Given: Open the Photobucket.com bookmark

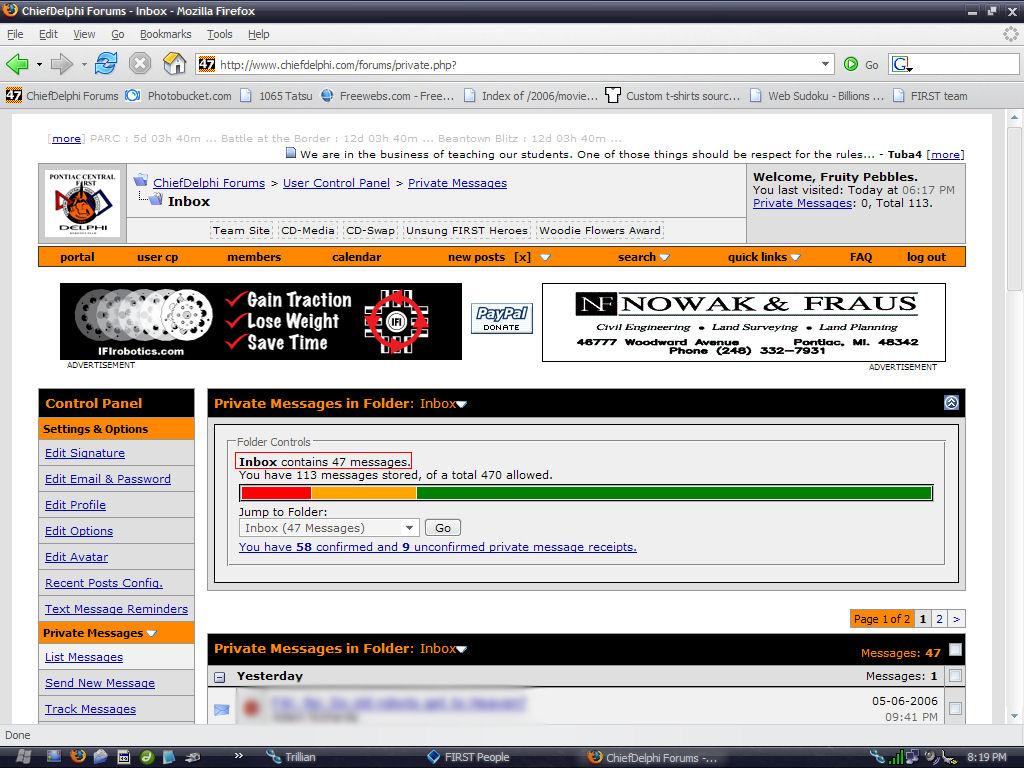Looking at the screenshot, I should coord(178,96).
